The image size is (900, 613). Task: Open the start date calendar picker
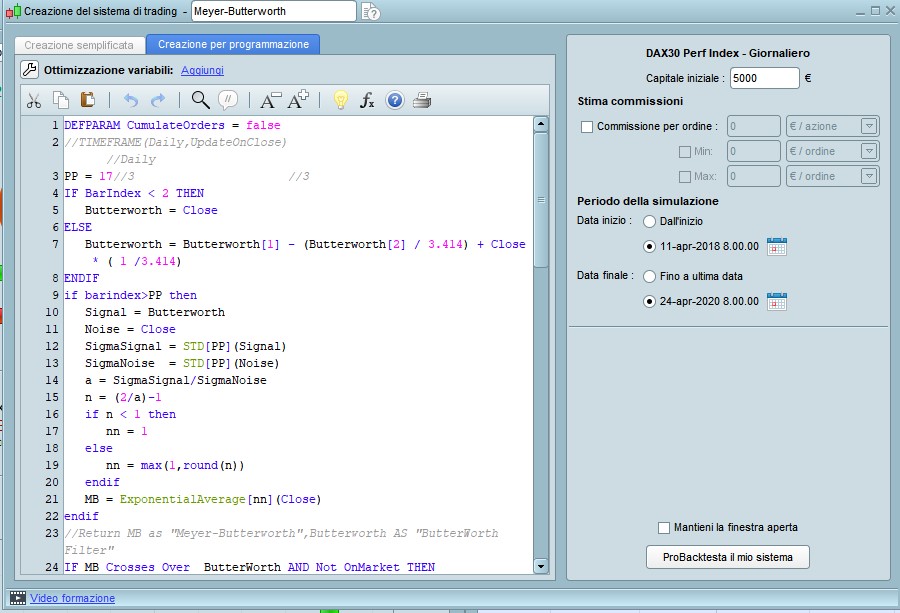click(777, 246)
